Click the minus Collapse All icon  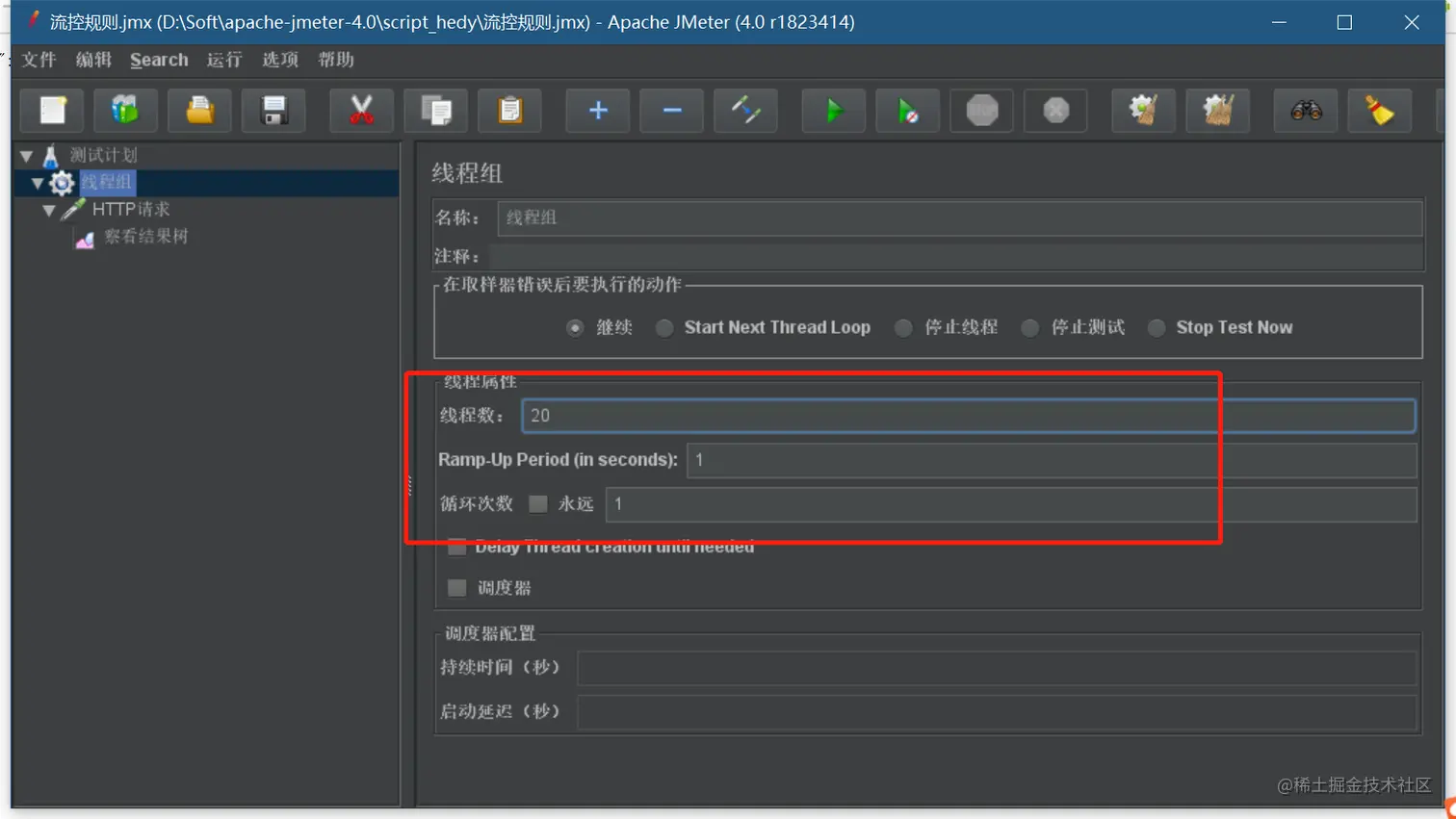pyautogui.click(x=672, y=111)
